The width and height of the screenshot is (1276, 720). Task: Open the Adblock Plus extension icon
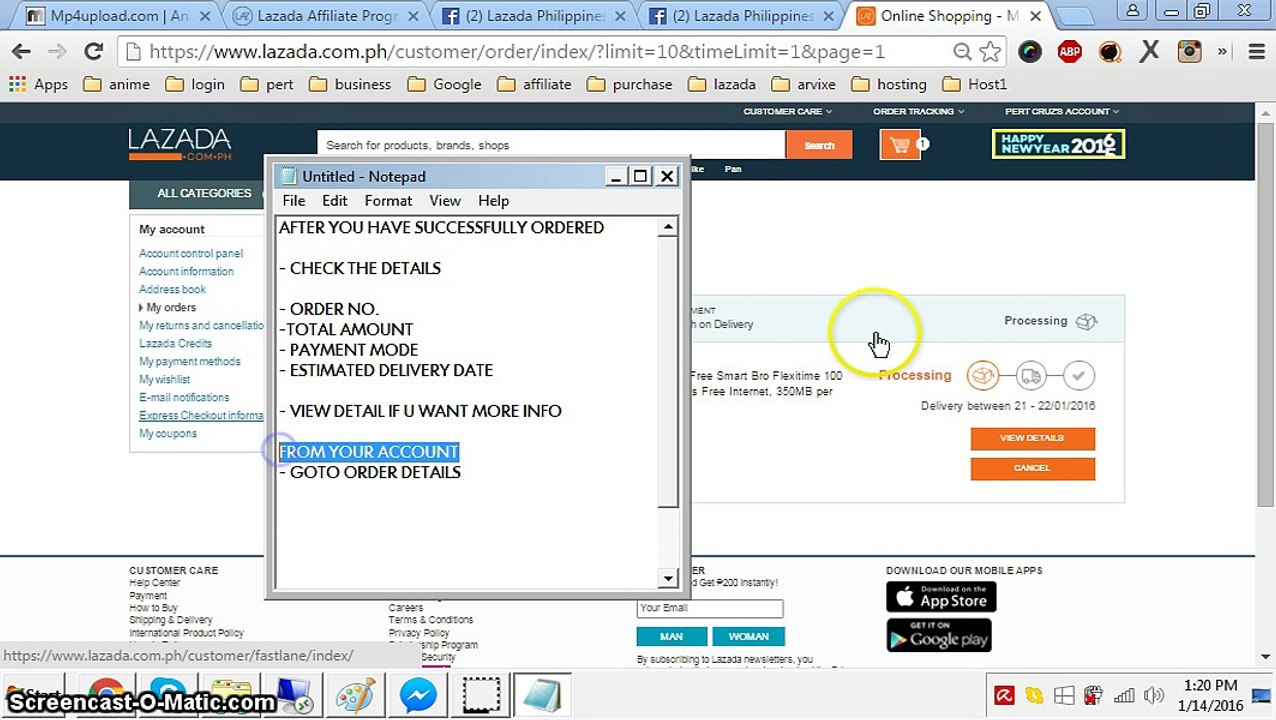click(x=1069, y=52)
